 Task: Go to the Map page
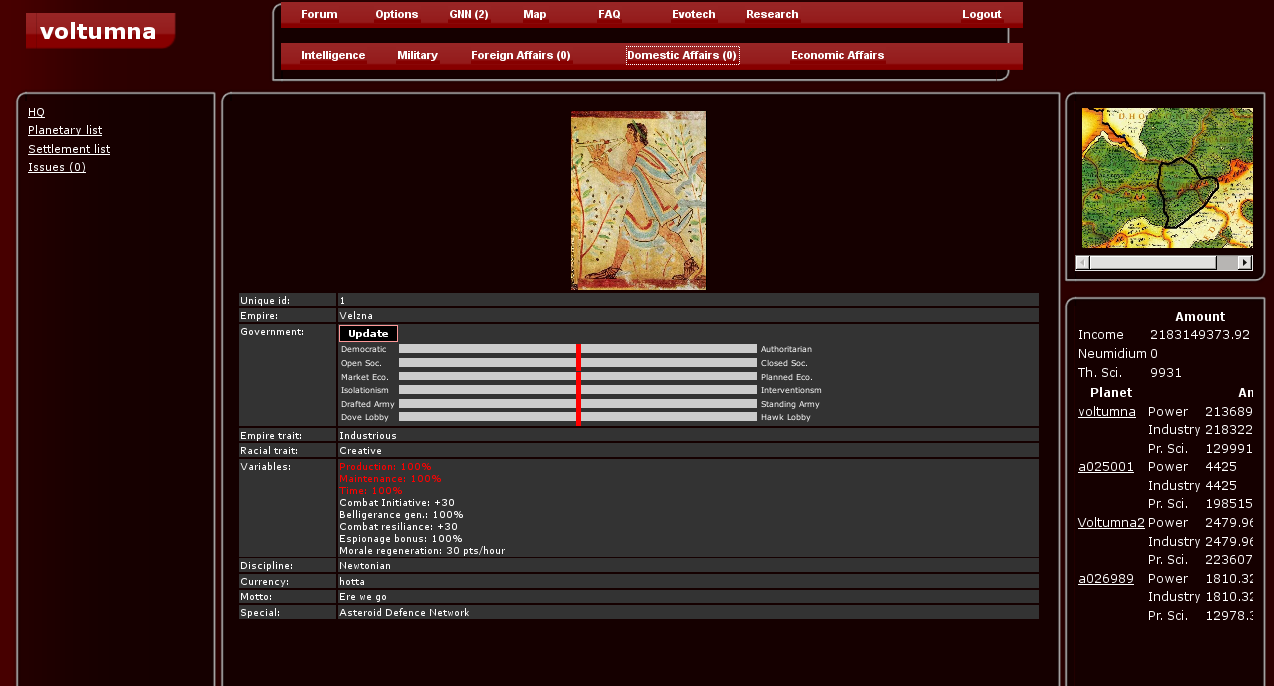534,14
